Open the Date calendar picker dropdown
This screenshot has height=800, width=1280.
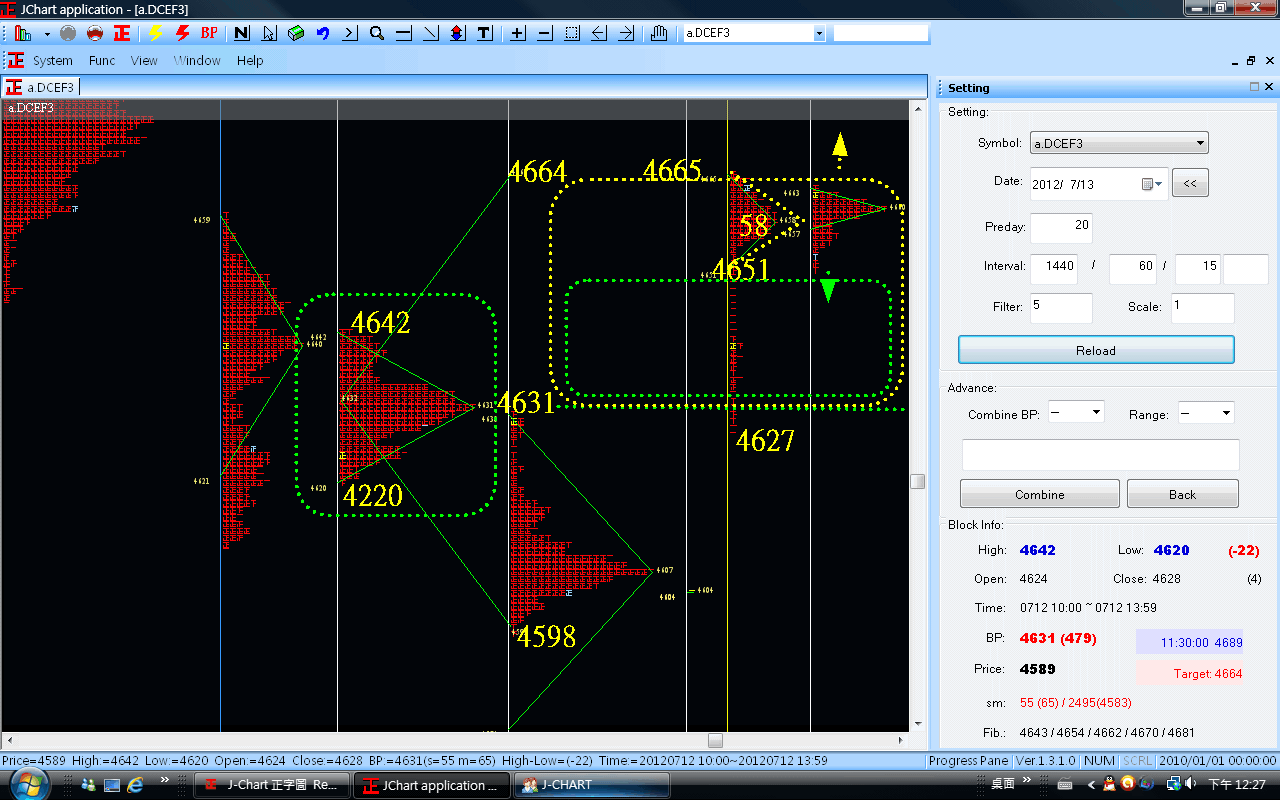coord(1152,184)
